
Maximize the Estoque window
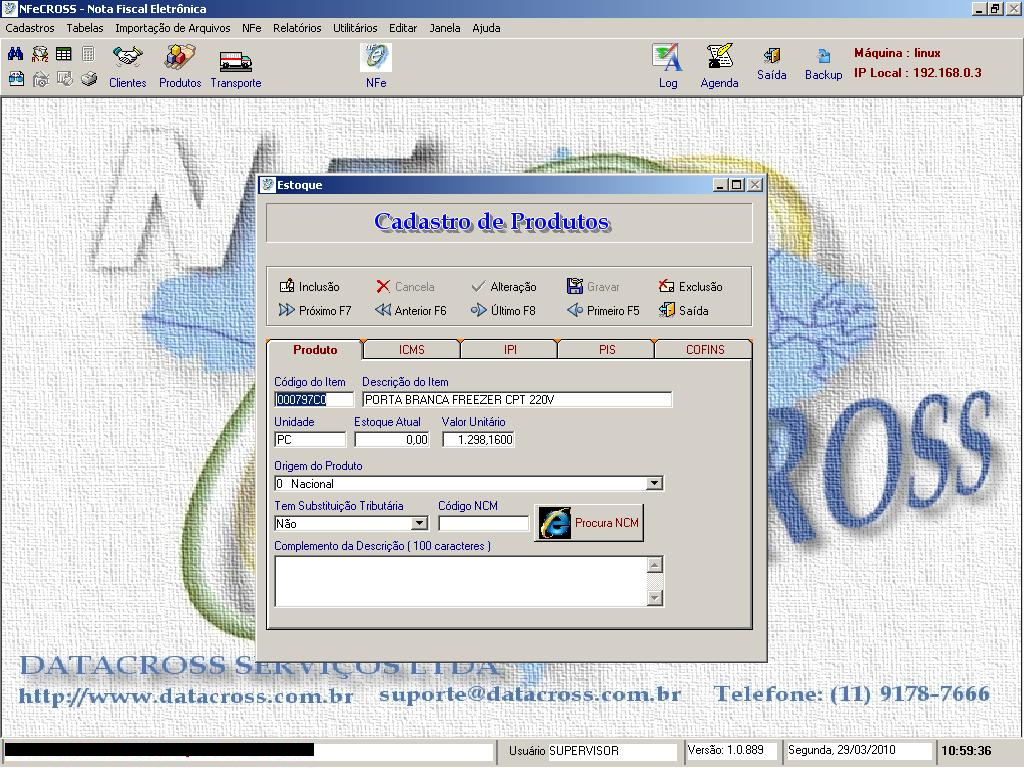click(x=737, y=185)
